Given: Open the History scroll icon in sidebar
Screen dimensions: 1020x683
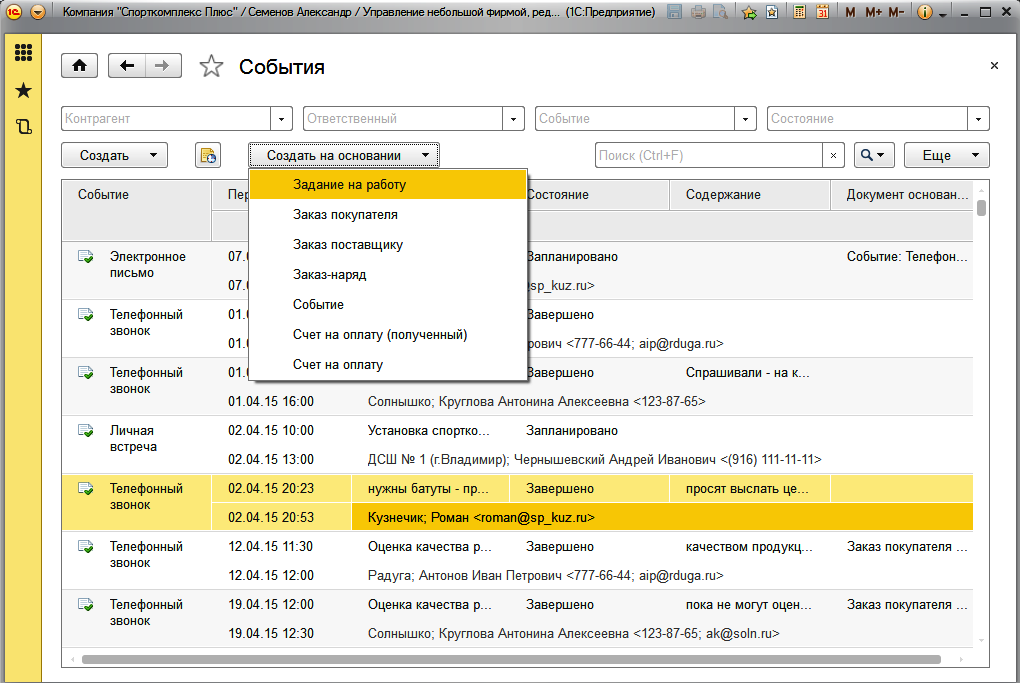Looking at the screenshot, I should [x=23, y=127].
